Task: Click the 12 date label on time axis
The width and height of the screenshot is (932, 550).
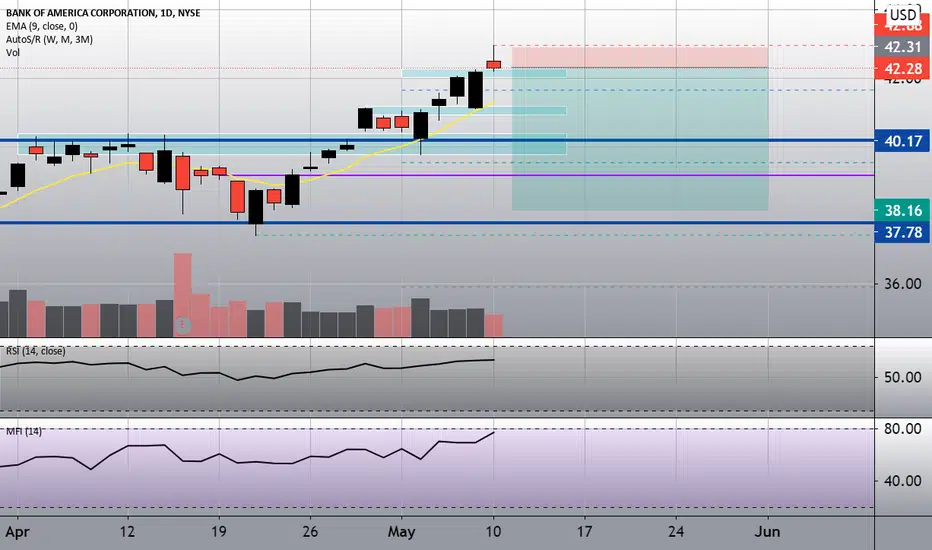Action: pyautogui.click(x=127, y=532)
